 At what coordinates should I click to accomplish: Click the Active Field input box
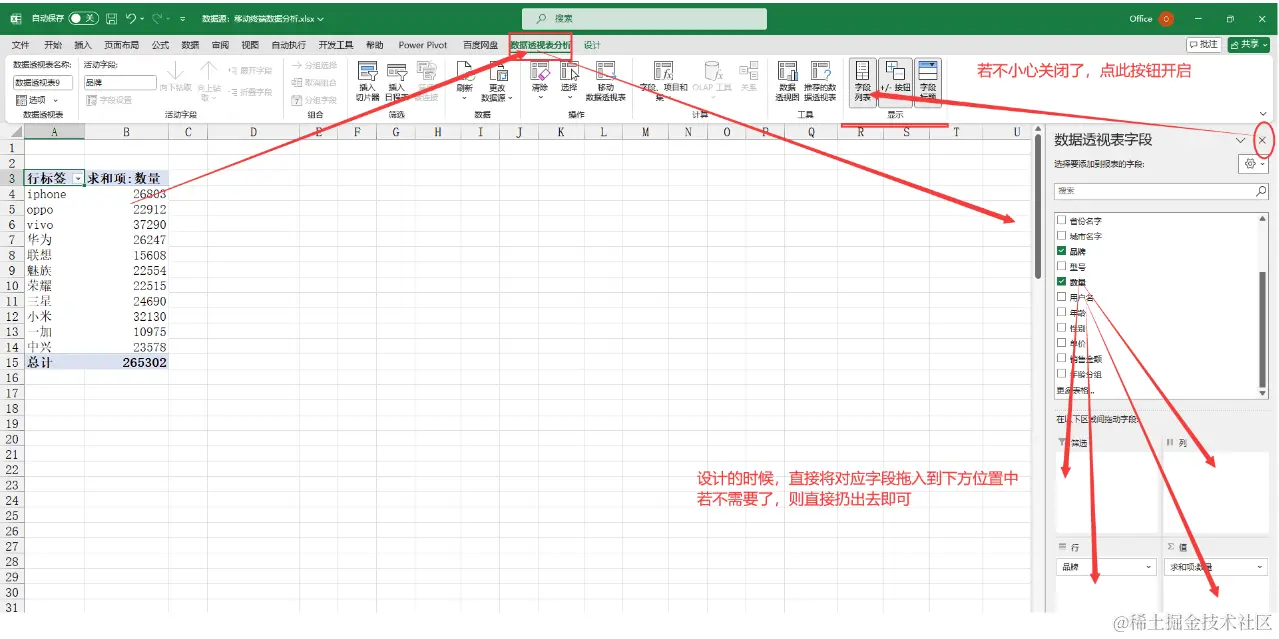pyautogui.click(x=120, y=83)
